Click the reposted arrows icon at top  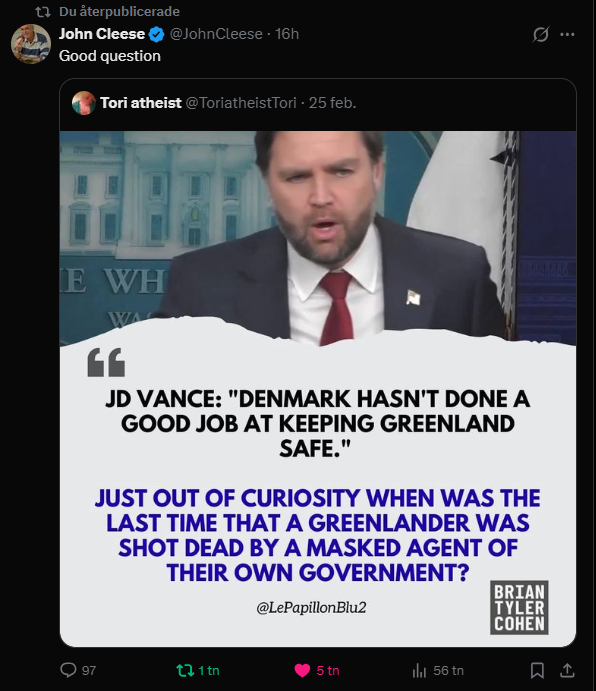(x=43, y=11)
